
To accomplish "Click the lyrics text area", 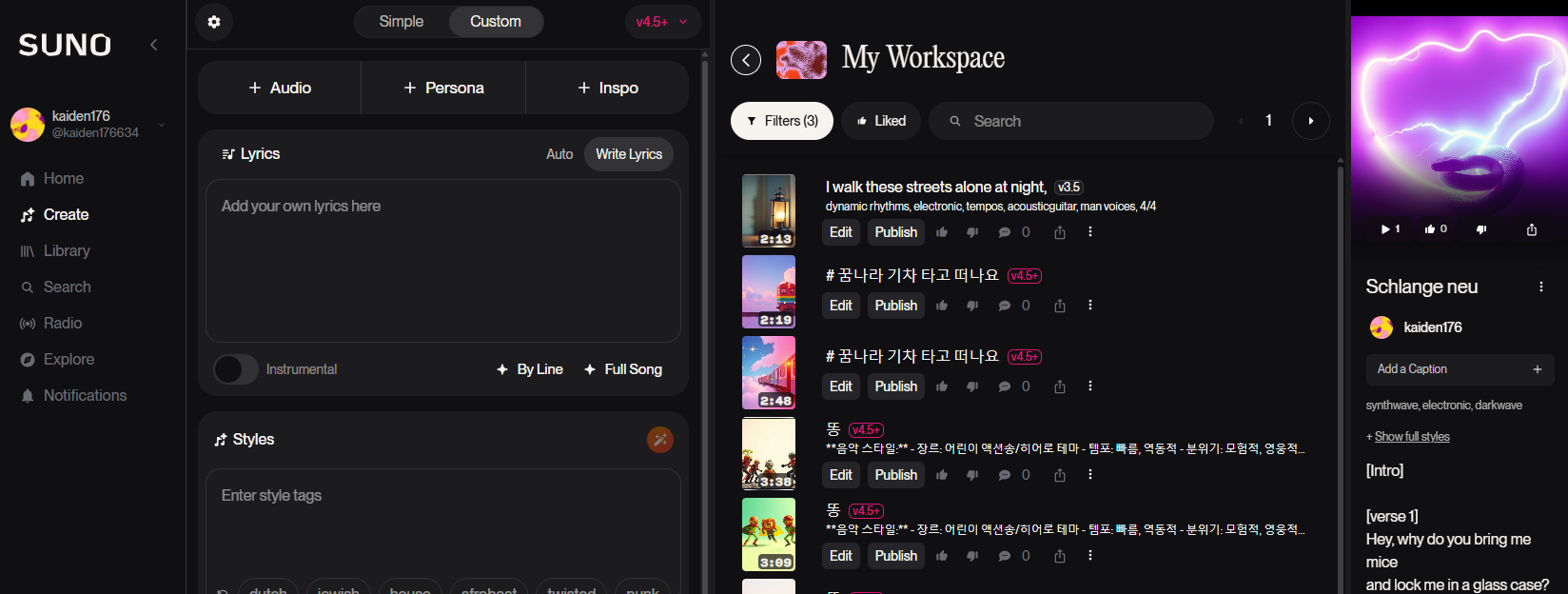I will [x=443, y=261].
